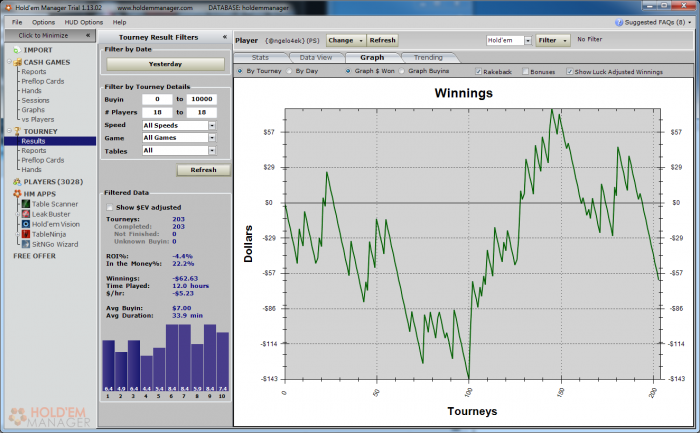This screenshot has width=700, height=433.
Task: Open the Options menu
Action: tap(43, 22)
